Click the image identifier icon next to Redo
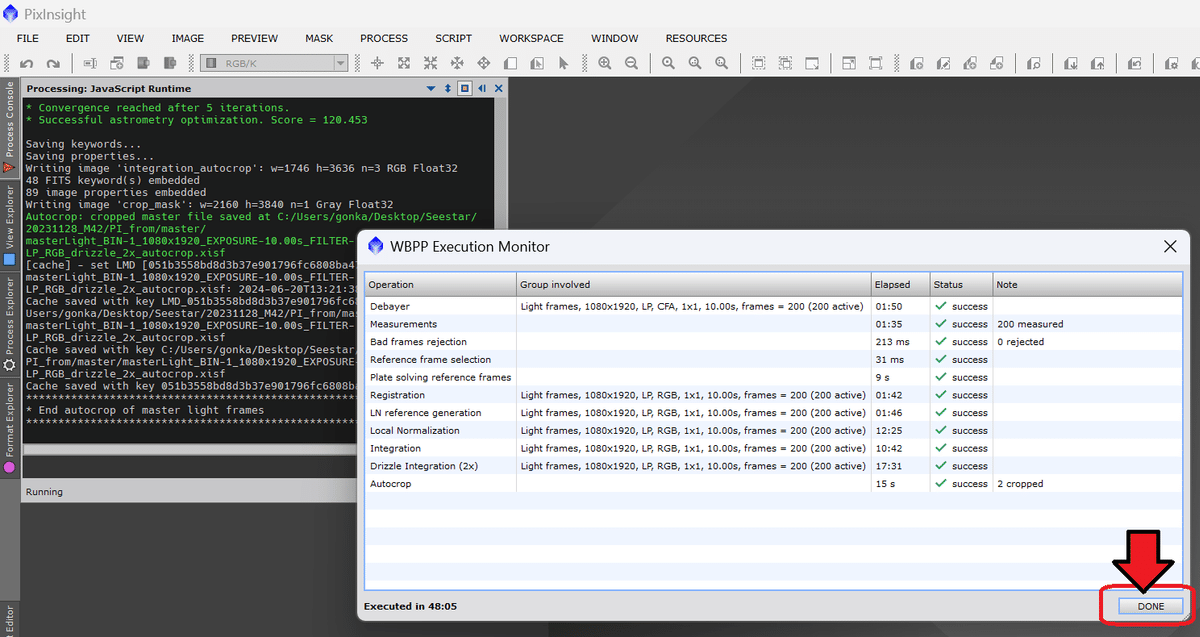The height and width of the screenshot is (637, 1200). click(90, 63)
